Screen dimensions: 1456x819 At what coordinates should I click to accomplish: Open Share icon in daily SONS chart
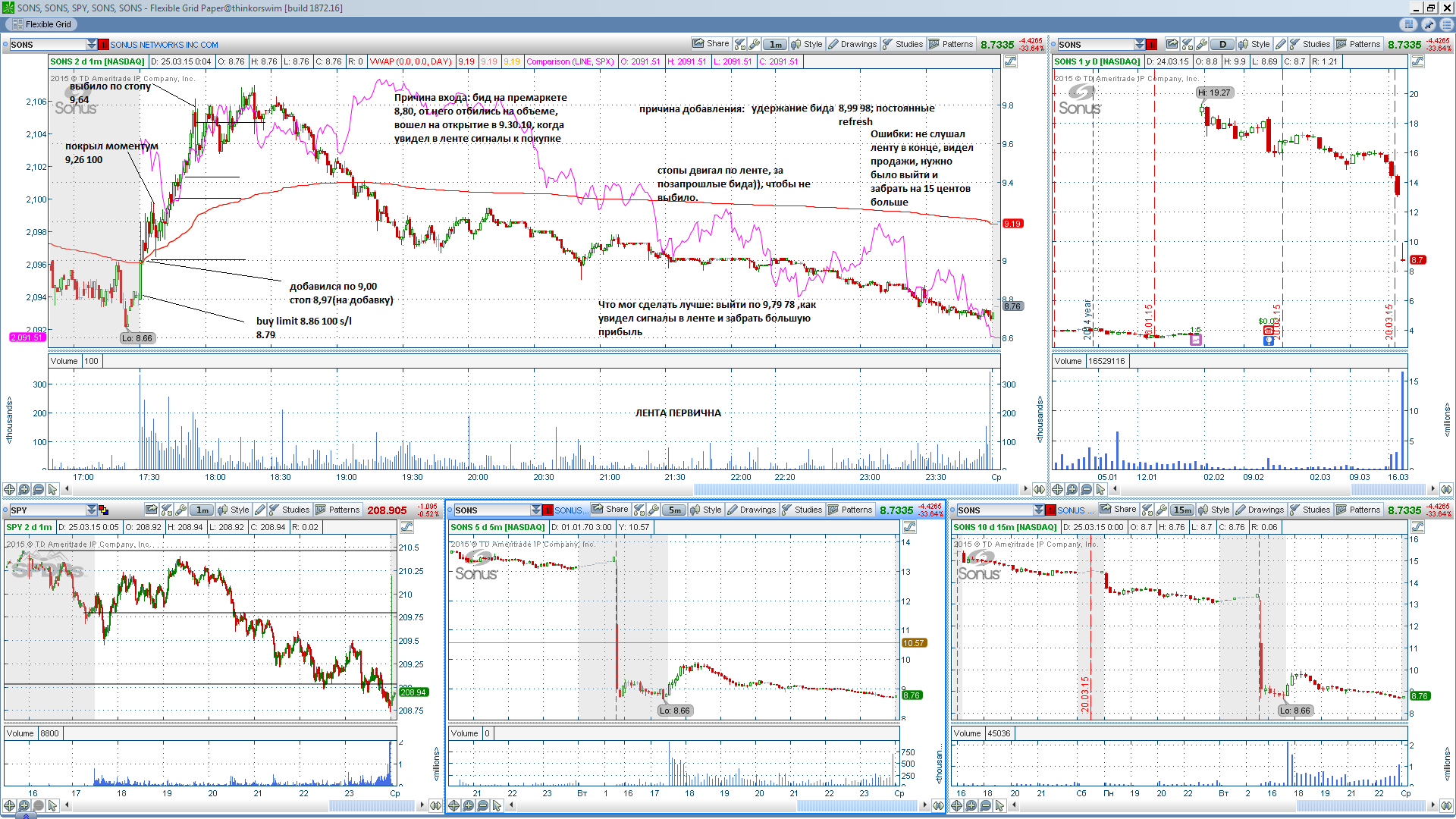[1172, 44]
